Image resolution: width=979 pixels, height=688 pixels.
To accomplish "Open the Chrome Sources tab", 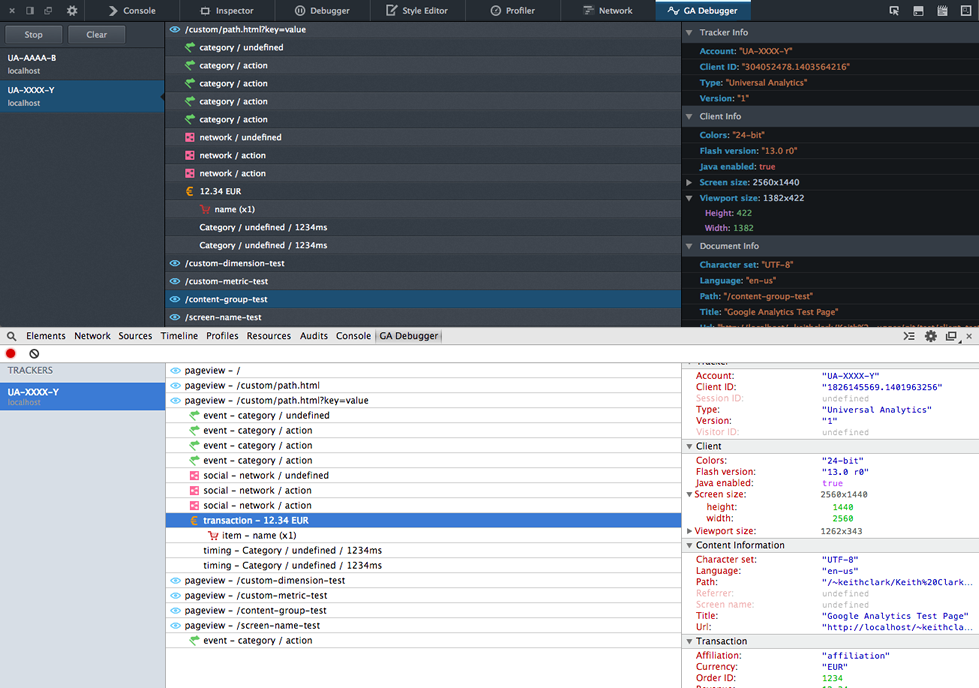I will 135,336.
